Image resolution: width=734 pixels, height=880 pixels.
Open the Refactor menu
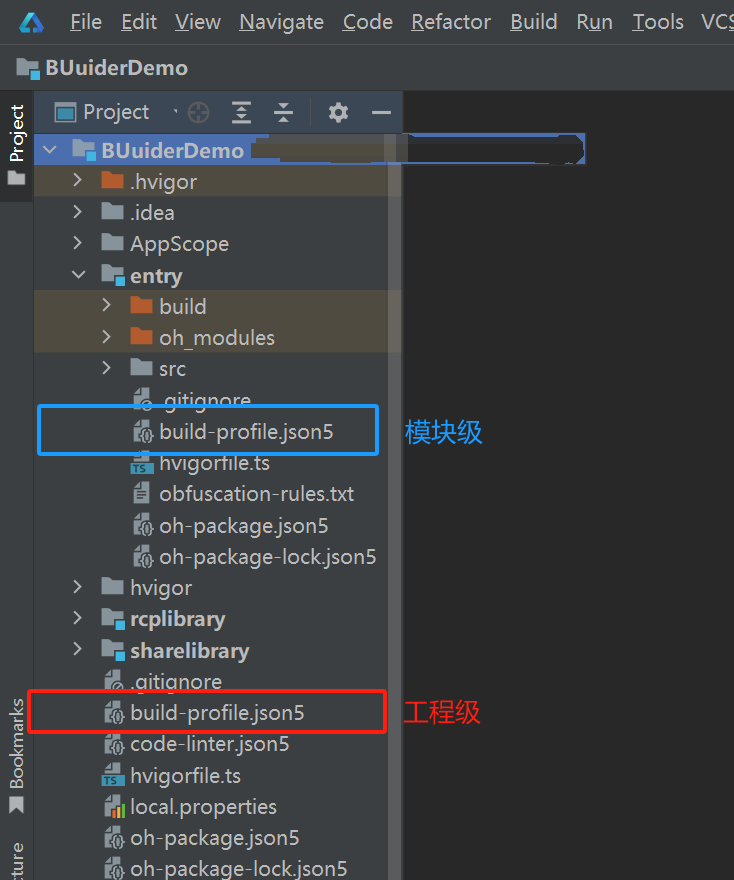[x=450, y=21]
